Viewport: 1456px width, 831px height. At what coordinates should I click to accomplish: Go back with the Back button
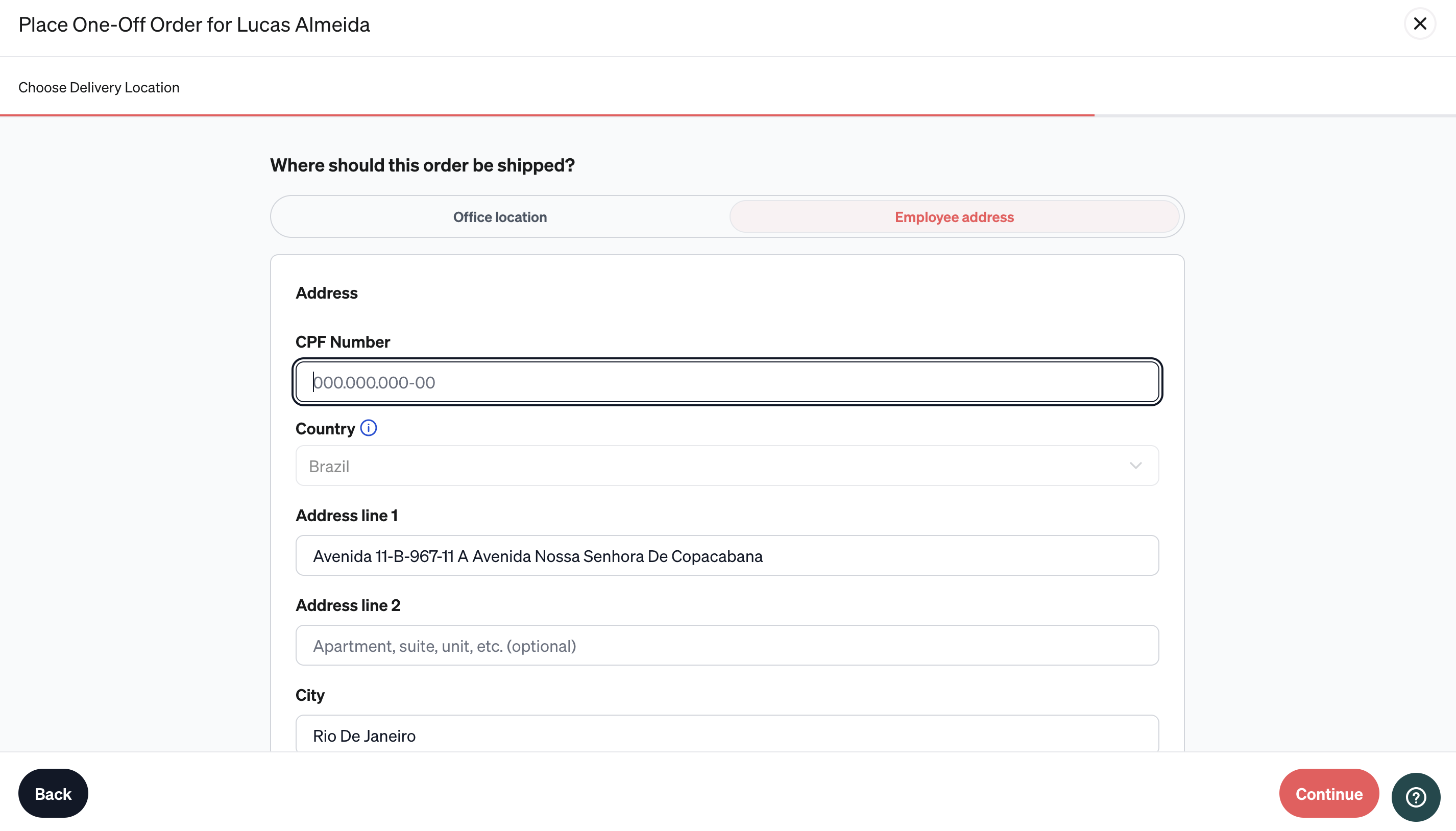[53, 793]
